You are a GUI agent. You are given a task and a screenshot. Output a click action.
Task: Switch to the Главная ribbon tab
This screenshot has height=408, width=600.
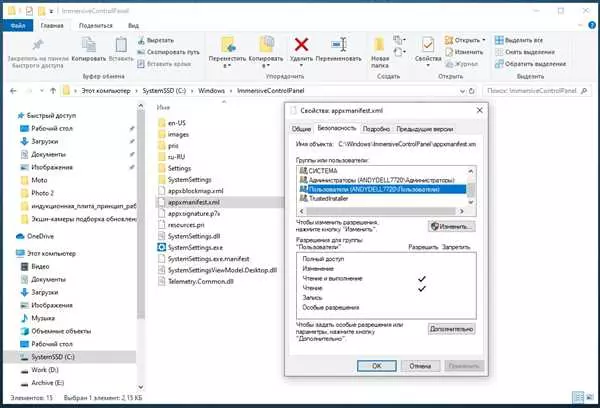point(52,25)
